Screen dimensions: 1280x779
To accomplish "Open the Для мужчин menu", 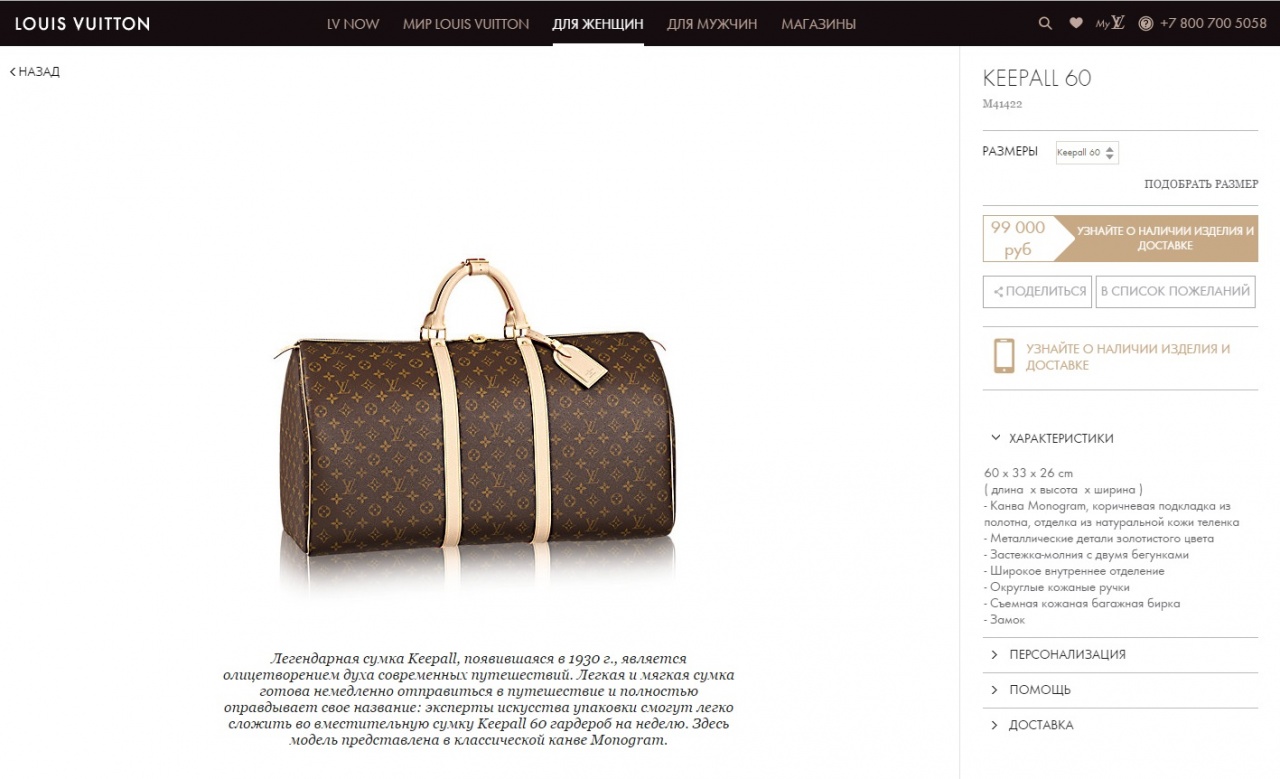I will tap(712, 23).
